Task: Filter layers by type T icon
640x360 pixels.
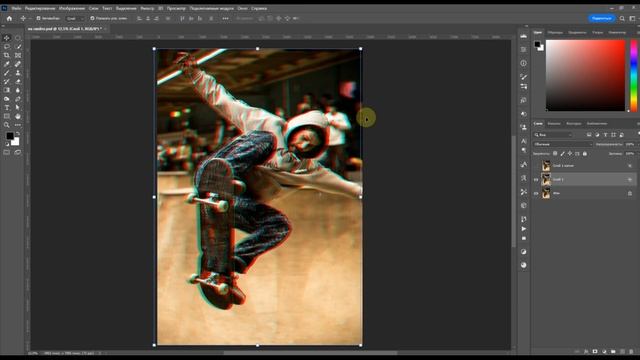Action: click(605, 135)
